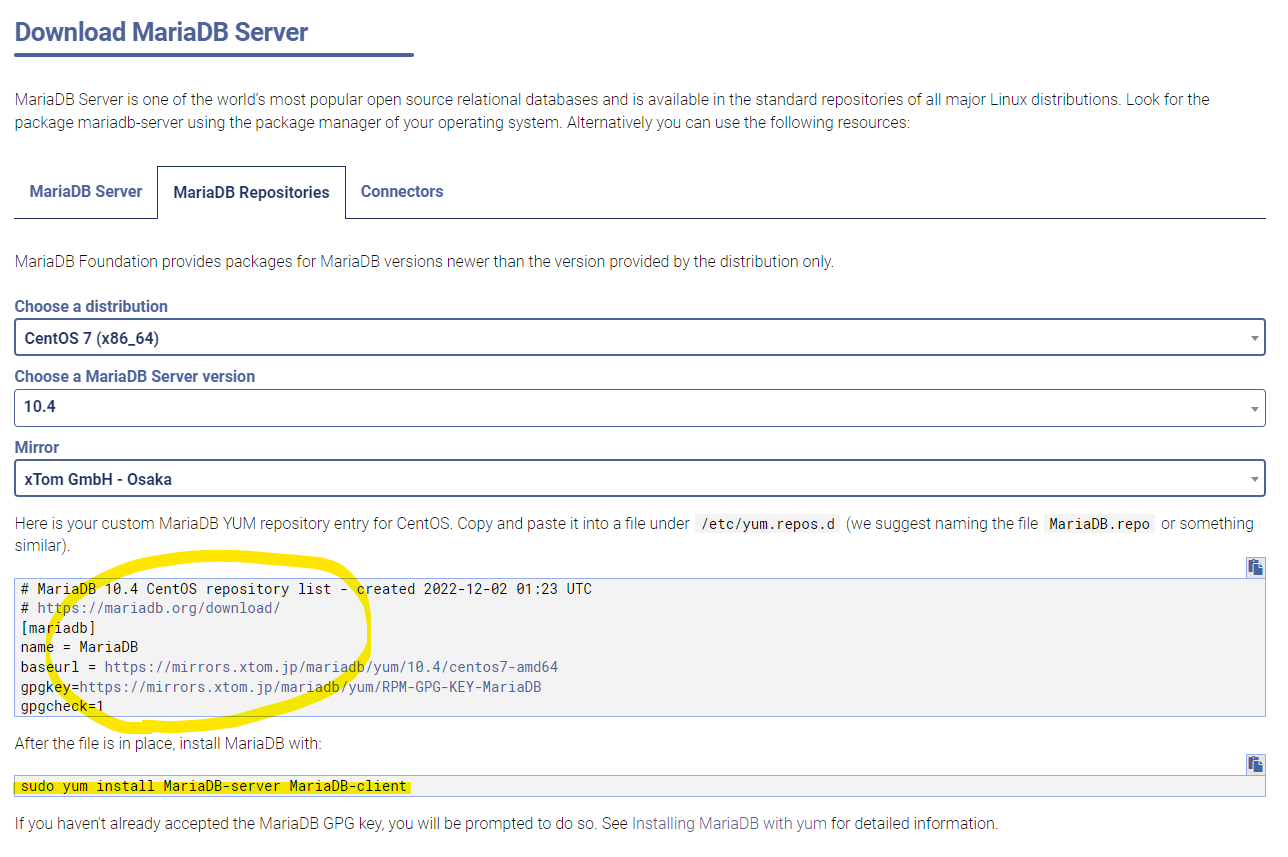This screenshot has height=857, width=1288.
Task: Switch to the Connectors tab
Action: [x=402, y=191]
